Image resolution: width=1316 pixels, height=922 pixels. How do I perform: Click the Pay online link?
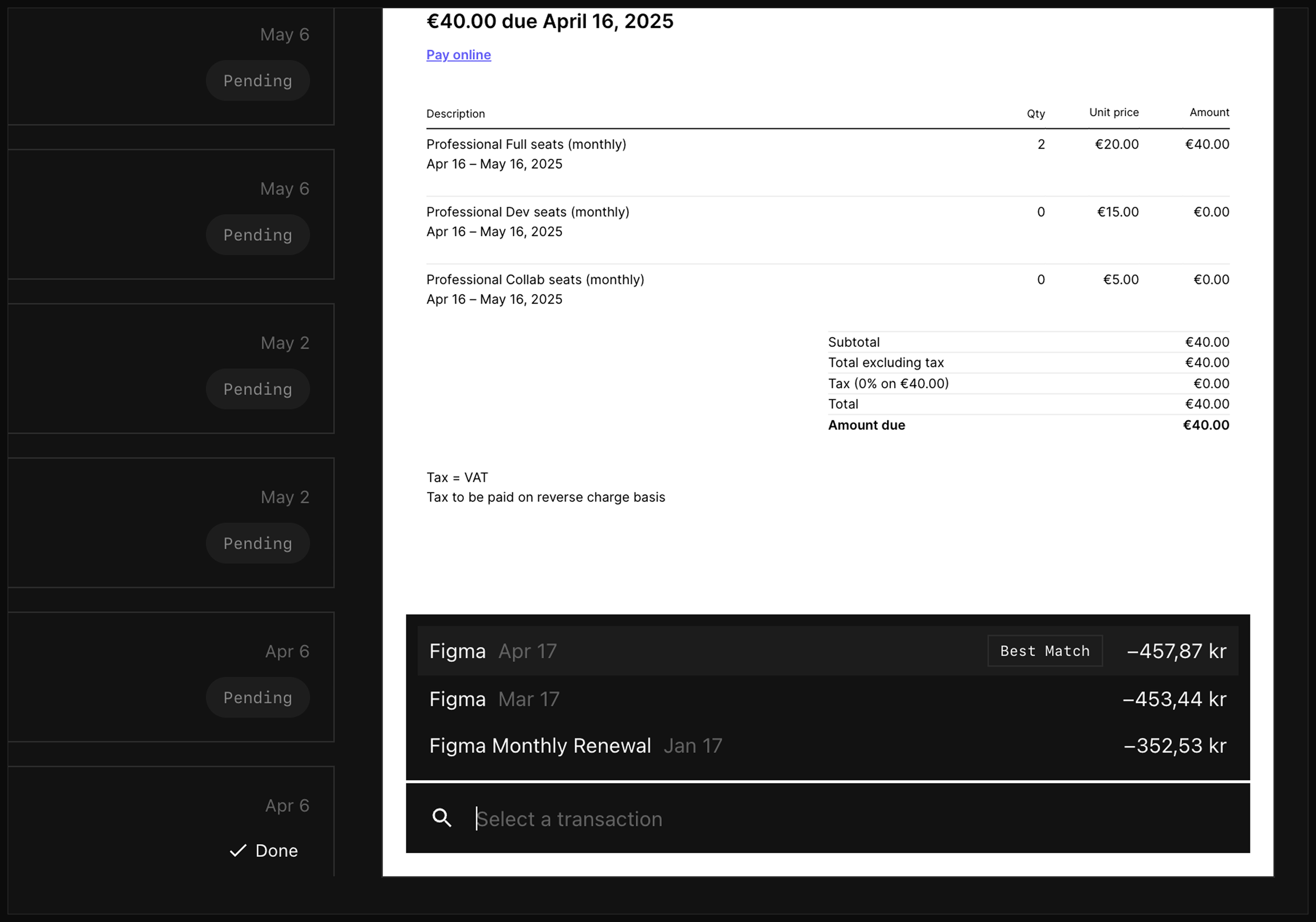tap(458, 55)
